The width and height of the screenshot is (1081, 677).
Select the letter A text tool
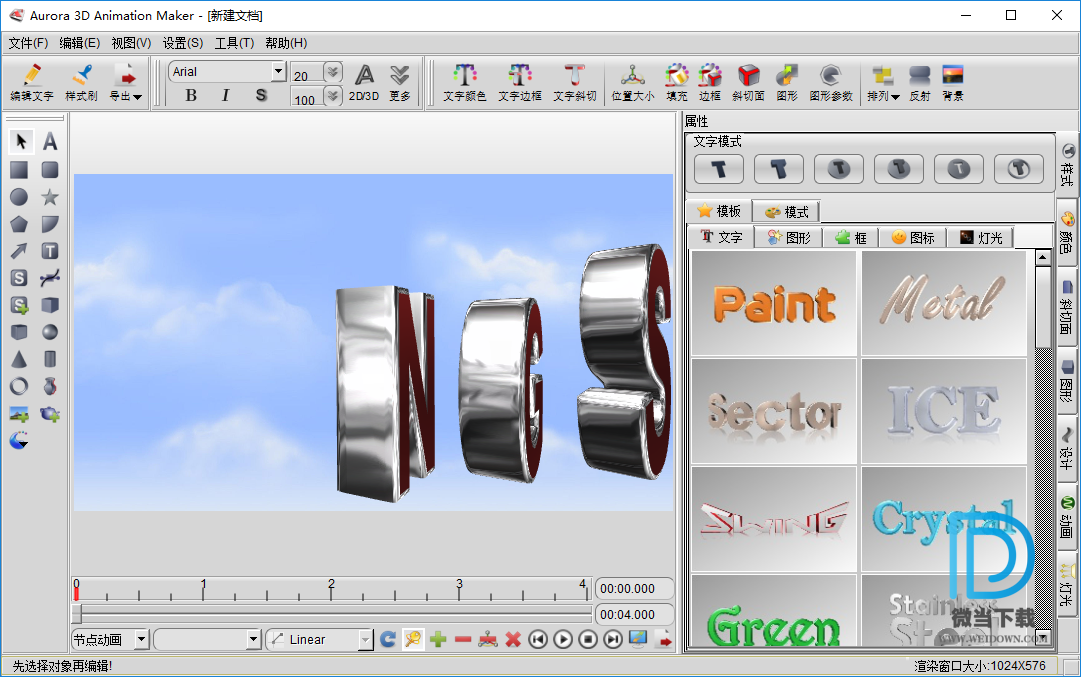[x=50, y=141]
